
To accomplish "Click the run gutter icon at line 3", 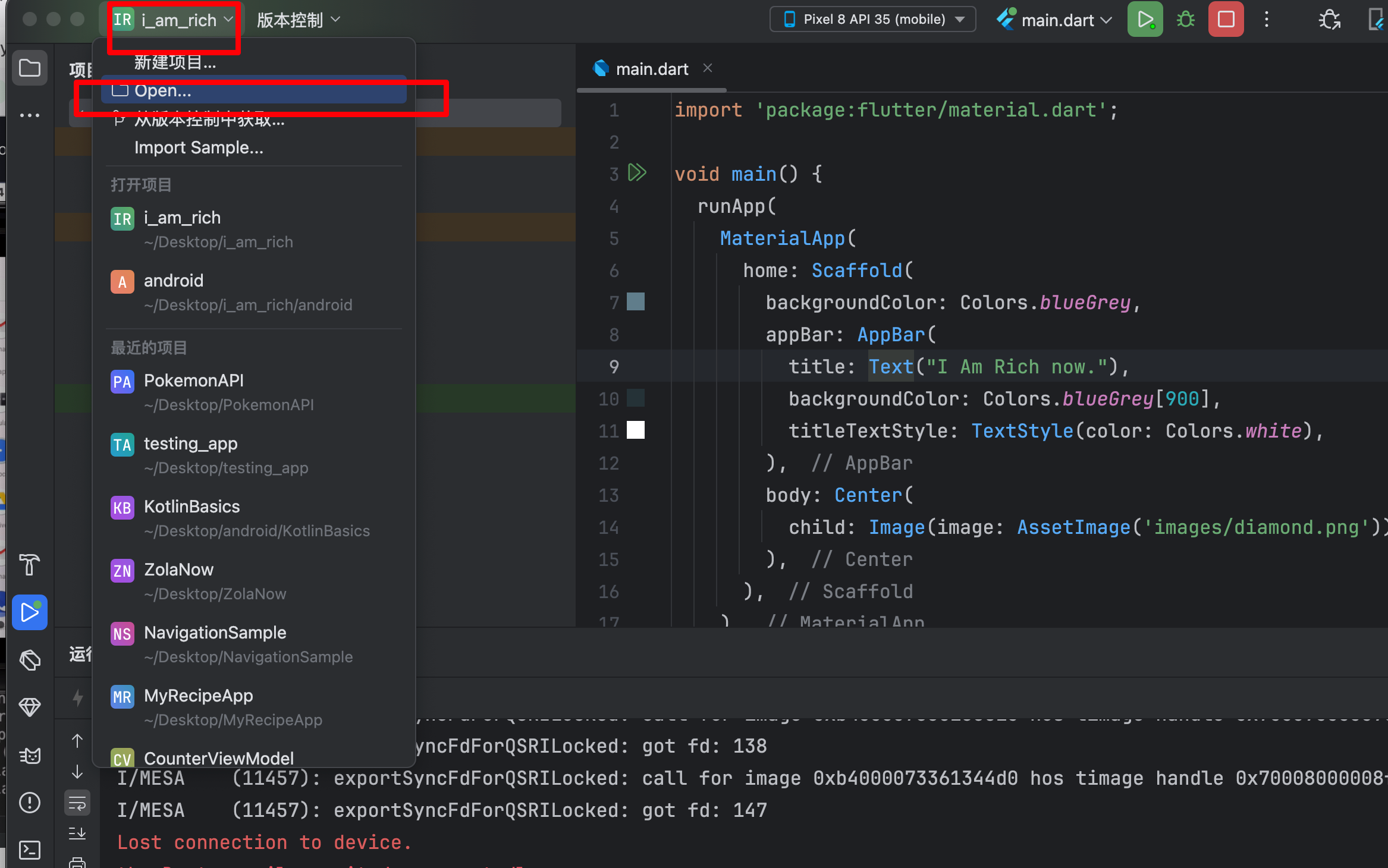I will pos(637,173).
